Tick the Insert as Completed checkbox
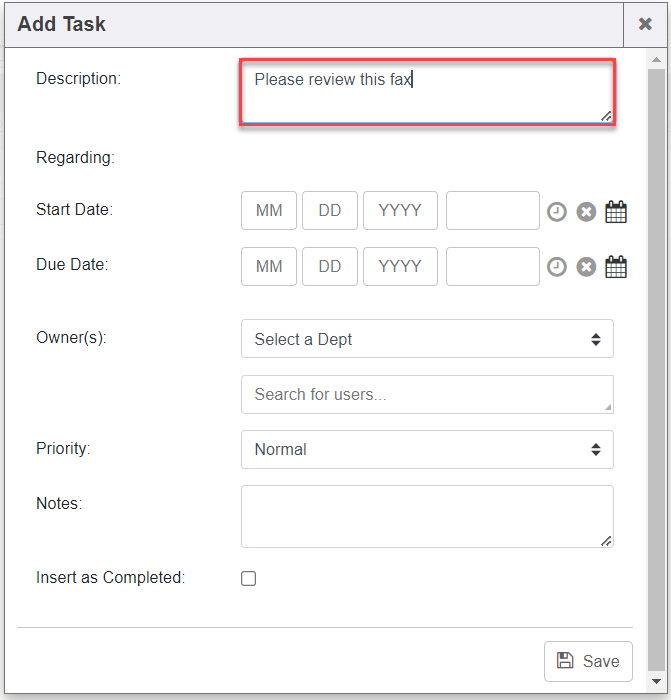671x700 pixels. pos(249,578)
